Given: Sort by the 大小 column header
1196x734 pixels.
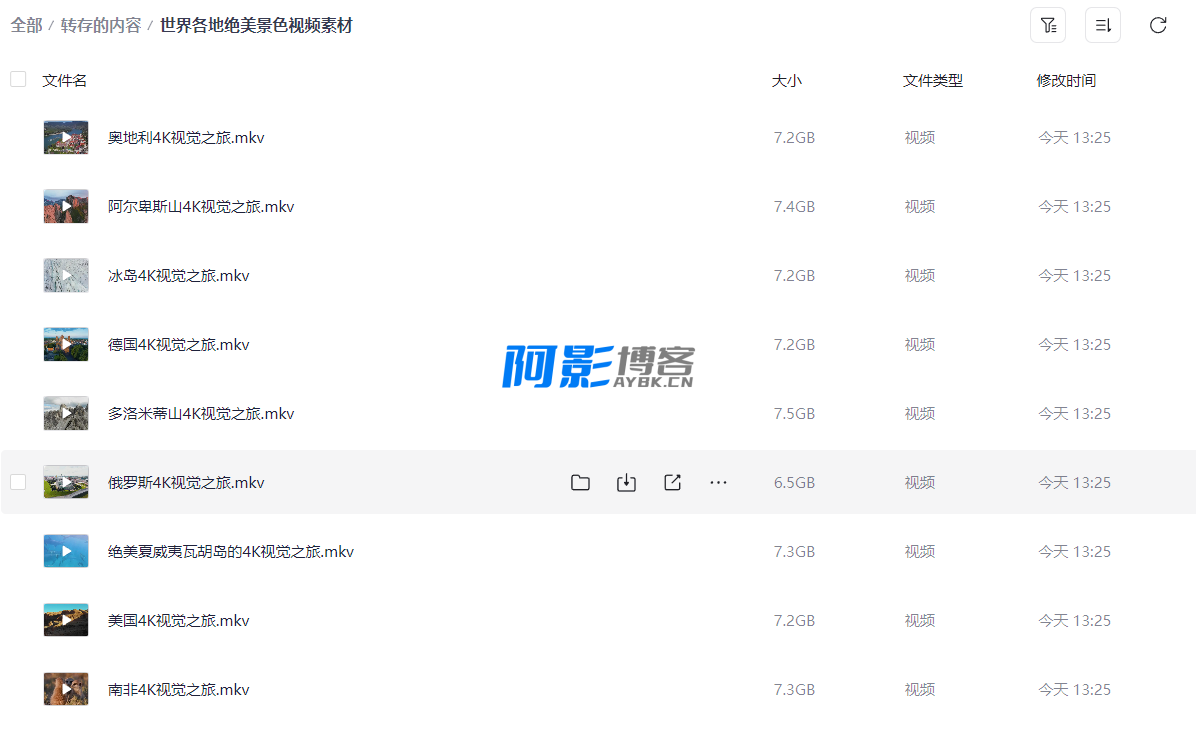Looking at the screenshot, I should [x=786, y=81].
